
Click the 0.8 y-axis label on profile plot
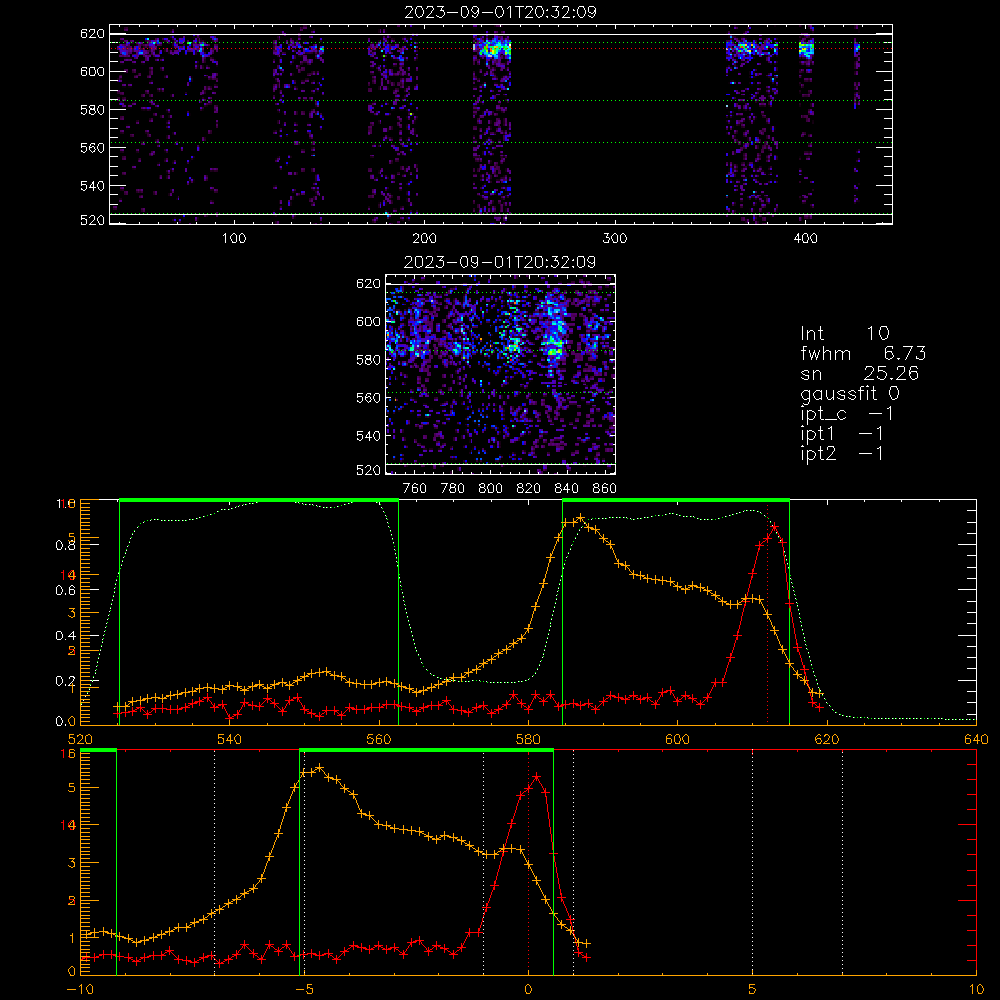click(66, 545)
